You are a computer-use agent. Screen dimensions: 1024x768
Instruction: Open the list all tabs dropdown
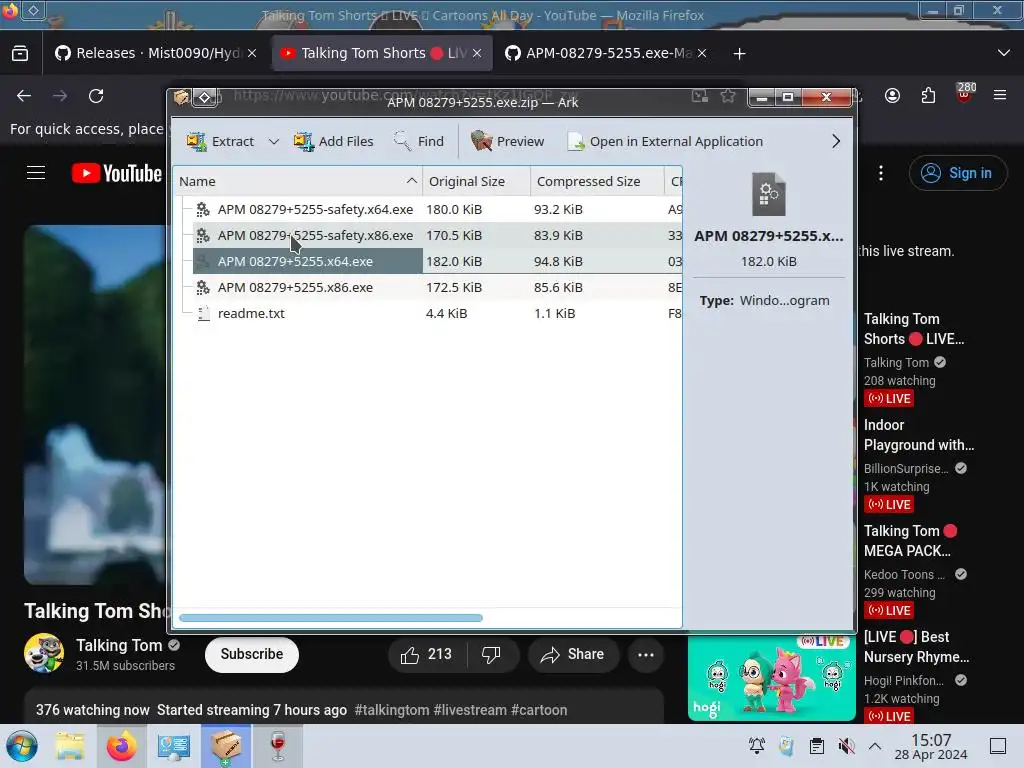tap(1004, 53)
